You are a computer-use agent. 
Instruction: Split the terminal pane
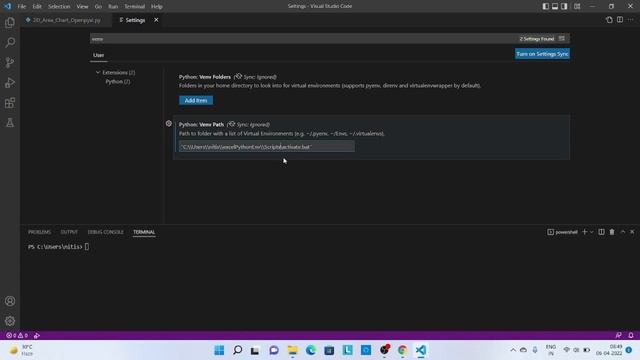(601, 232)
